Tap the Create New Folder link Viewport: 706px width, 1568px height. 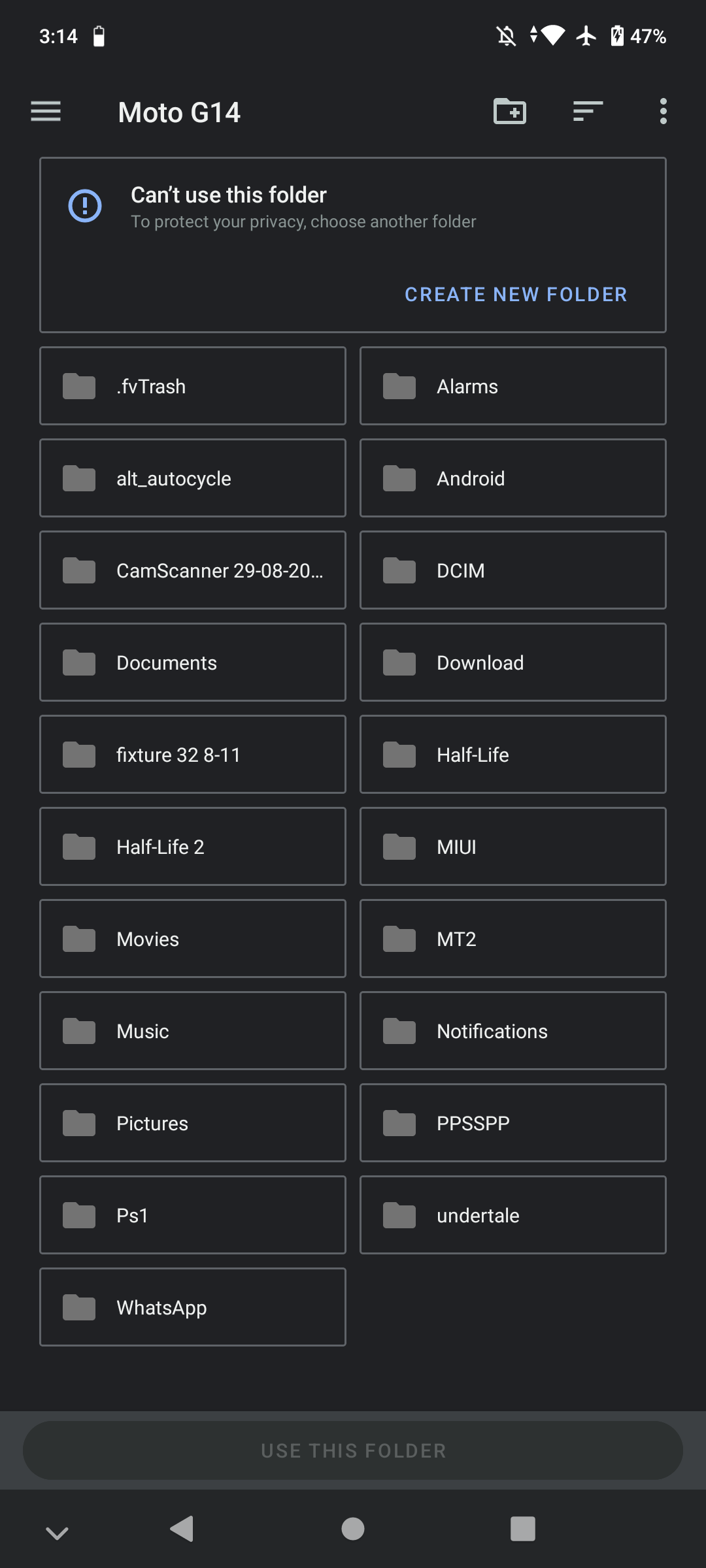point(516,295)
